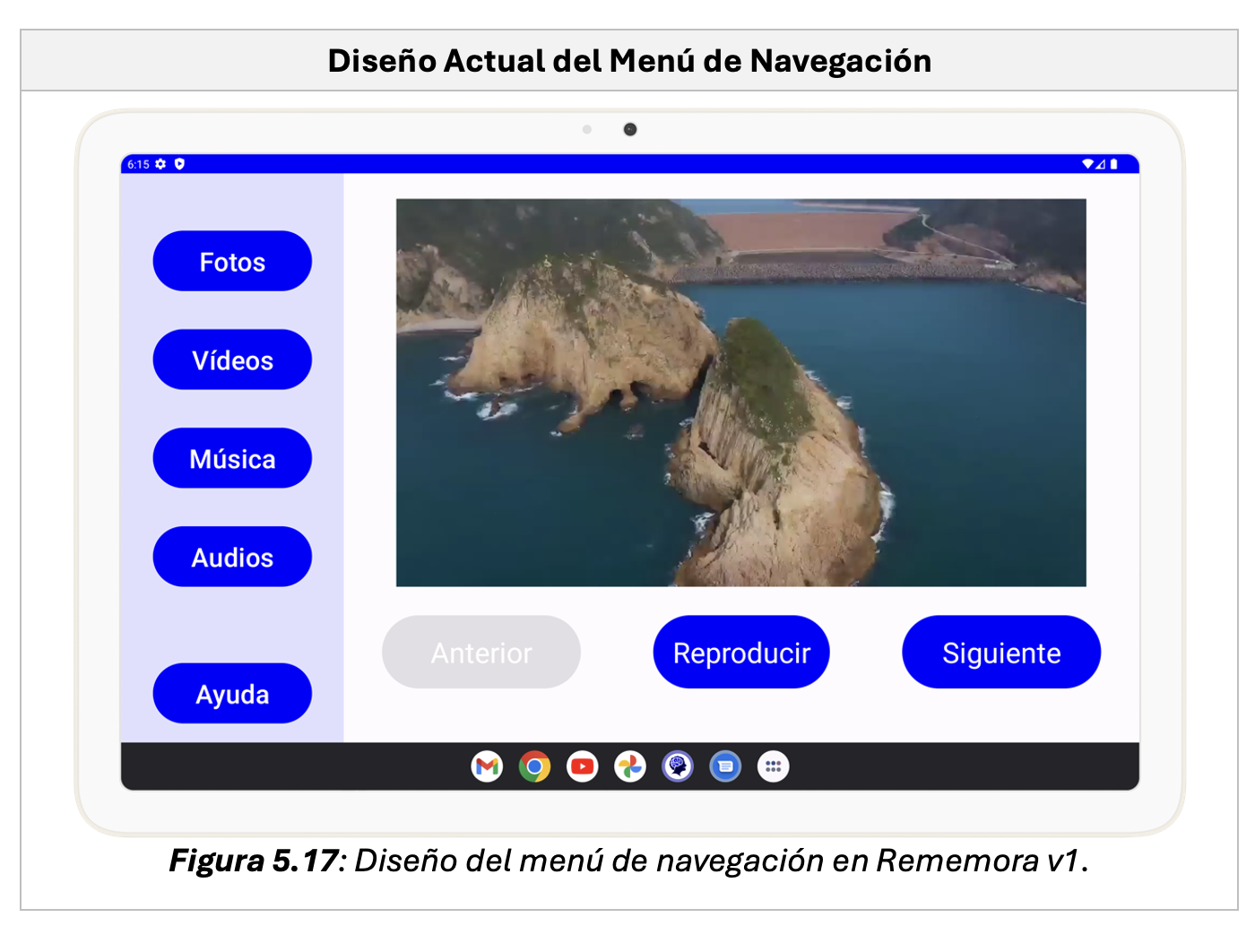The height and width of the screenshot is (952, 1255).
Task: Switch to the Fotos section
Action: pyautogui.click(x=232, y=262)
